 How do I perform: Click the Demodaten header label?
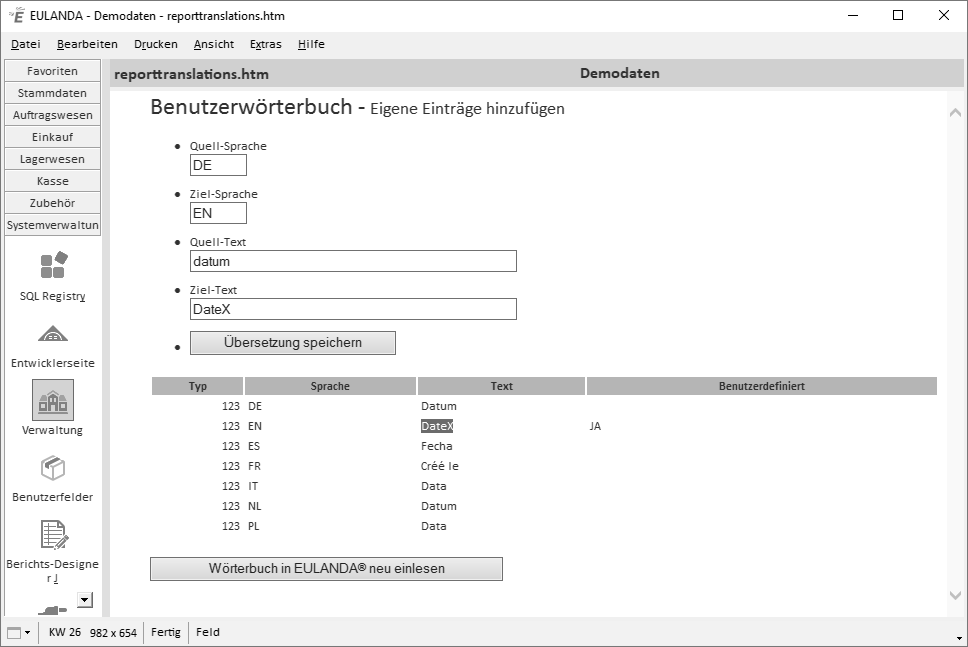[x=620, y=73]
